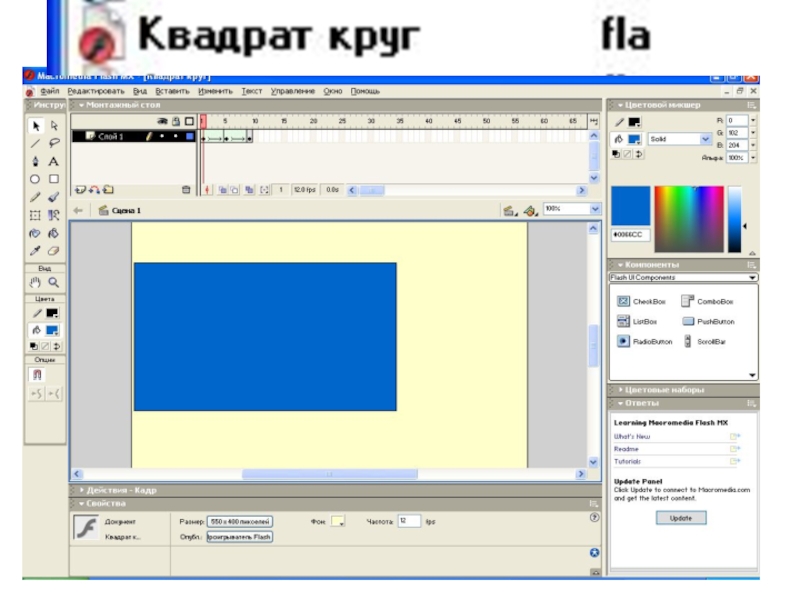
Task: Toggle No Color button in toolbox
Action: click(45, 346)
